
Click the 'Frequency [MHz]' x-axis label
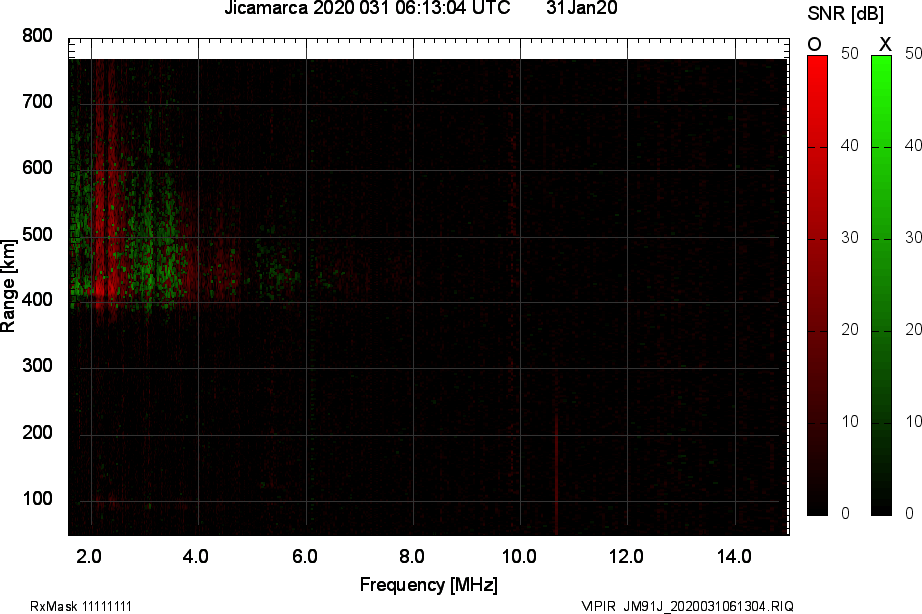(x=428, y=584)
